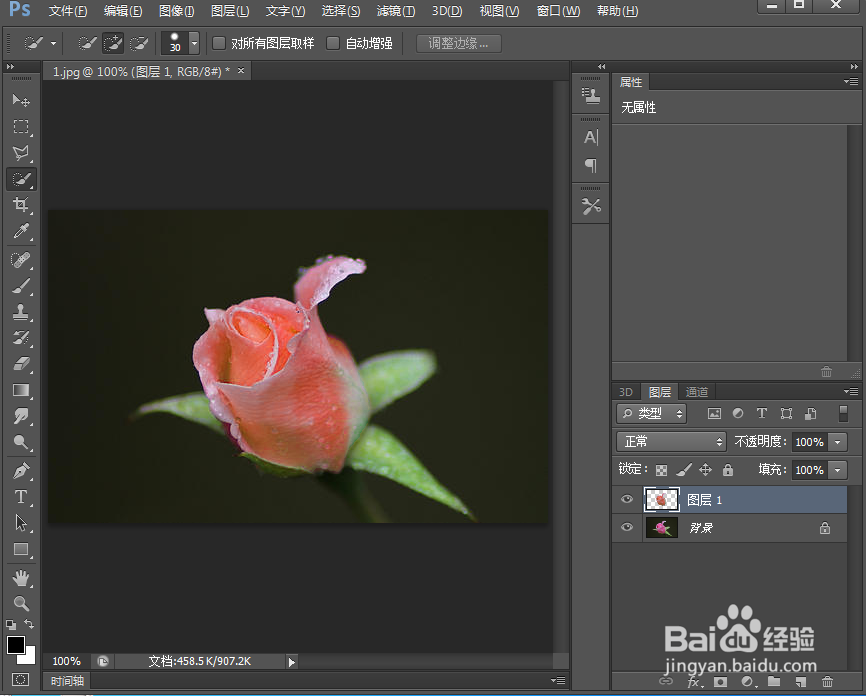The width and height of the screenshot is (866, 696).
Task: Swap foreground and background colors
Action: point(29,624)
